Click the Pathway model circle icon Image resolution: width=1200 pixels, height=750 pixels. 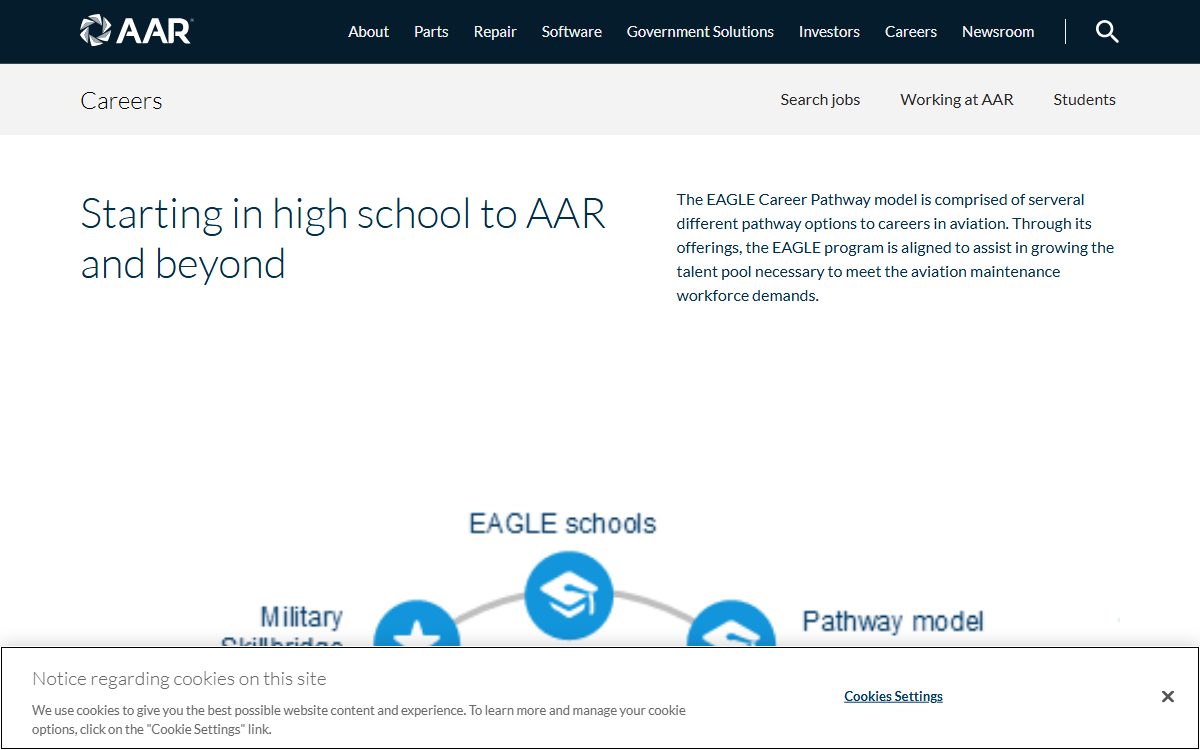(x=731, y=624)
